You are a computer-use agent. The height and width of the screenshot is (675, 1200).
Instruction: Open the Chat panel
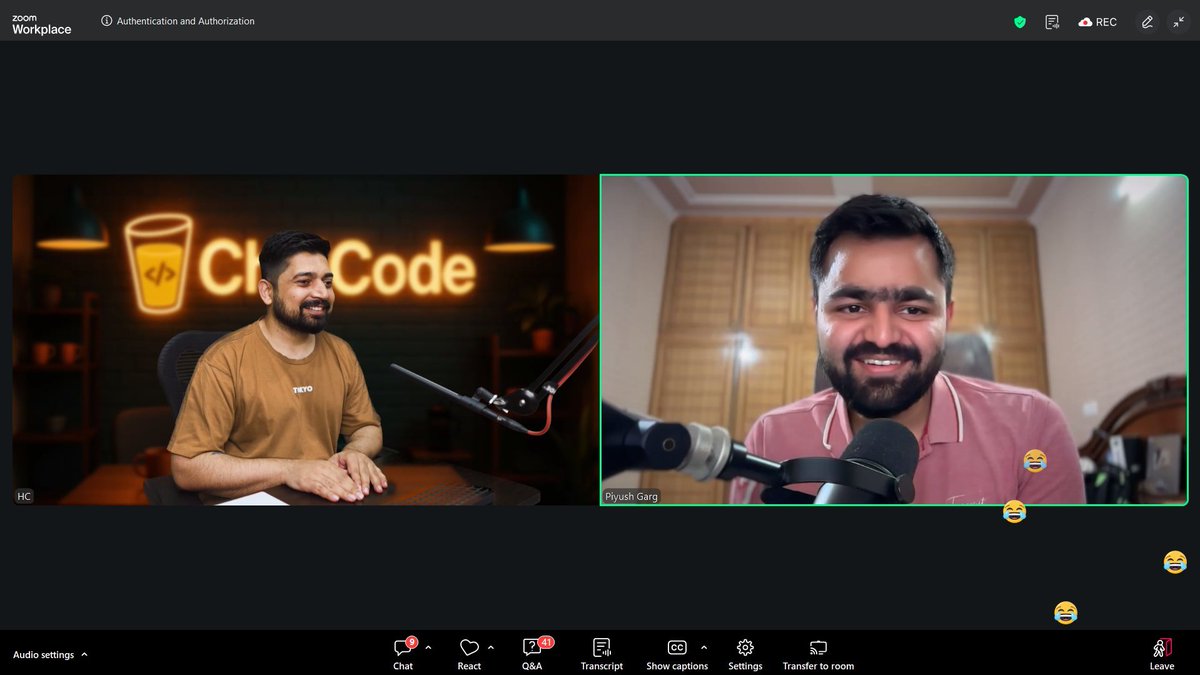coord(402,652)
